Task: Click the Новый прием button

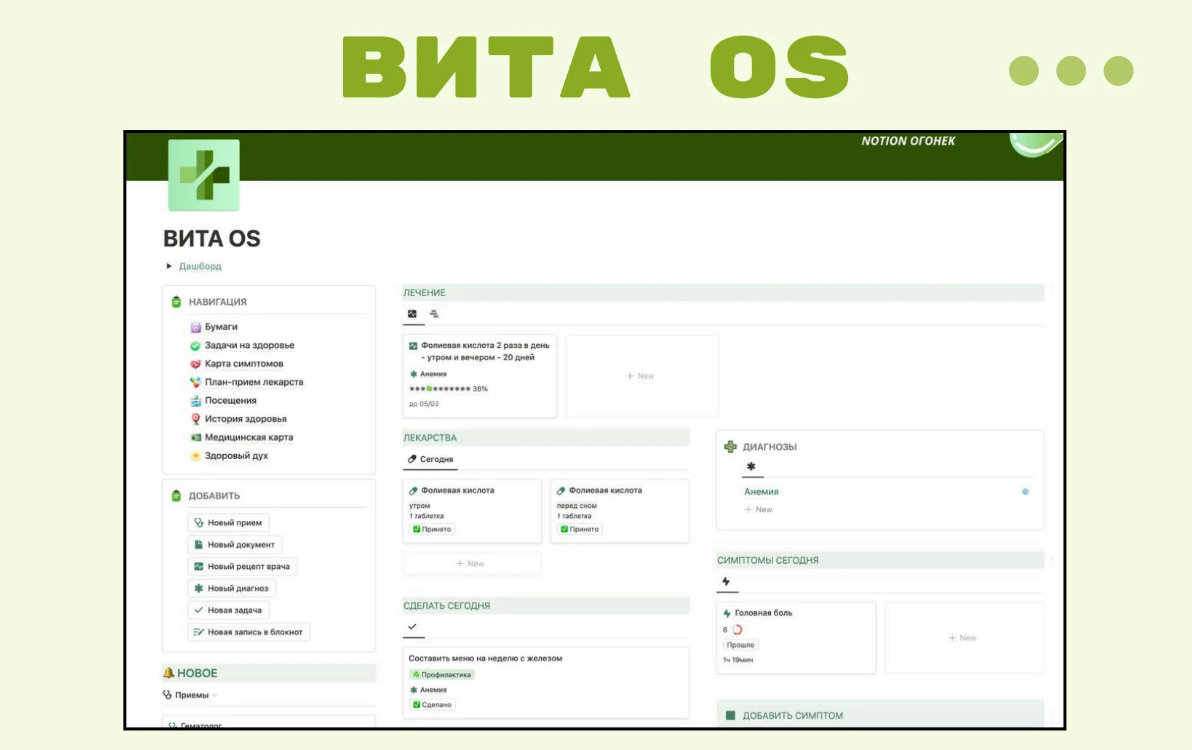Action: 228,522
